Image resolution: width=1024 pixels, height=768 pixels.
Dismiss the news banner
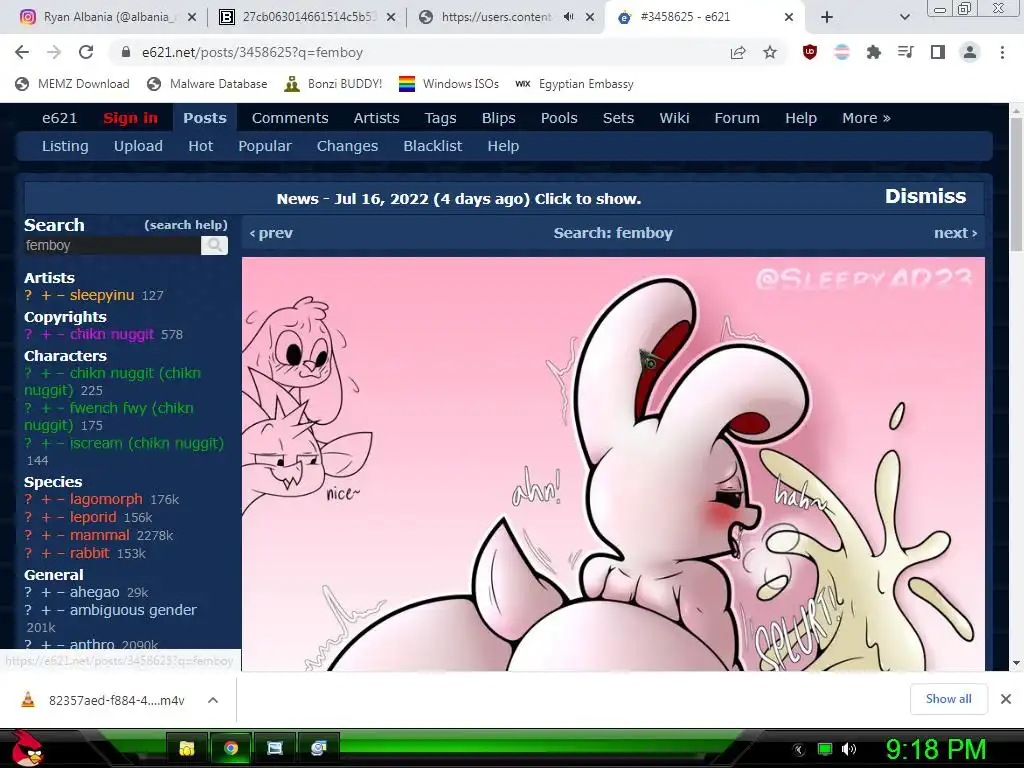click(x=925, y=197)
